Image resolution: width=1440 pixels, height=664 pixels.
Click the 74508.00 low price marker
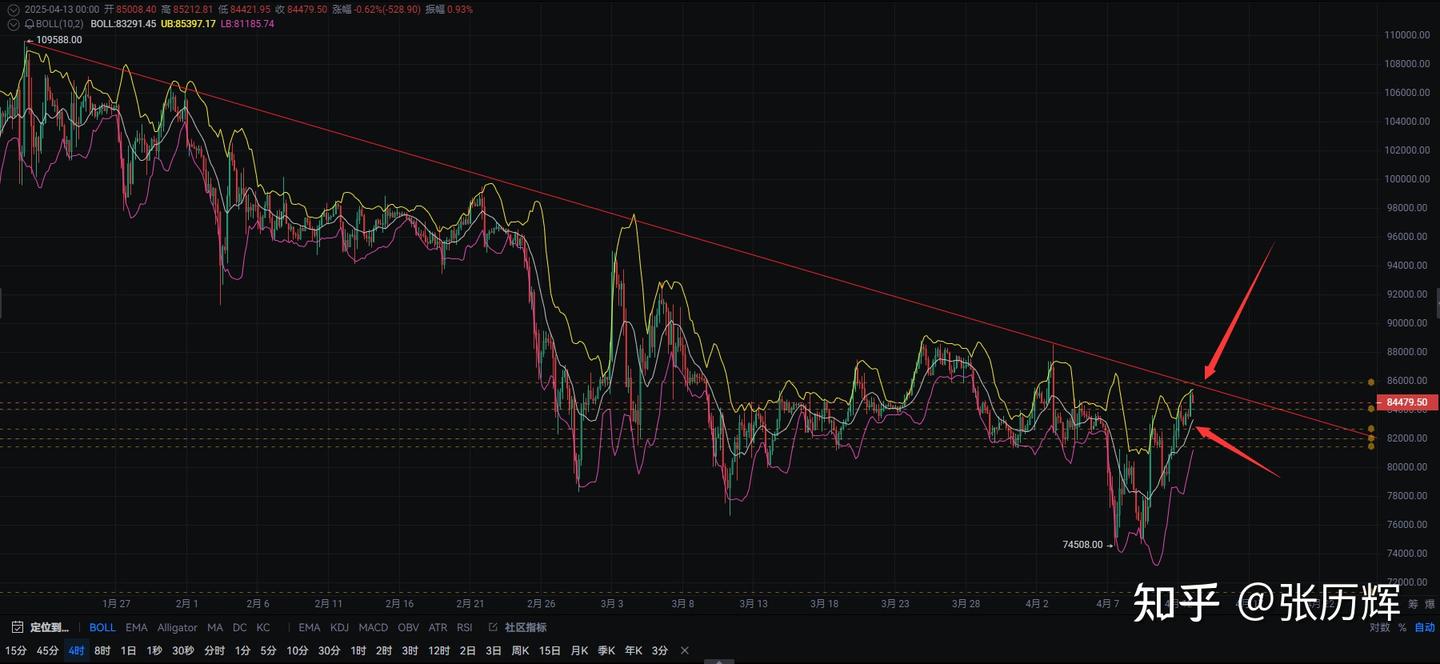click(x=1083, y=545)
